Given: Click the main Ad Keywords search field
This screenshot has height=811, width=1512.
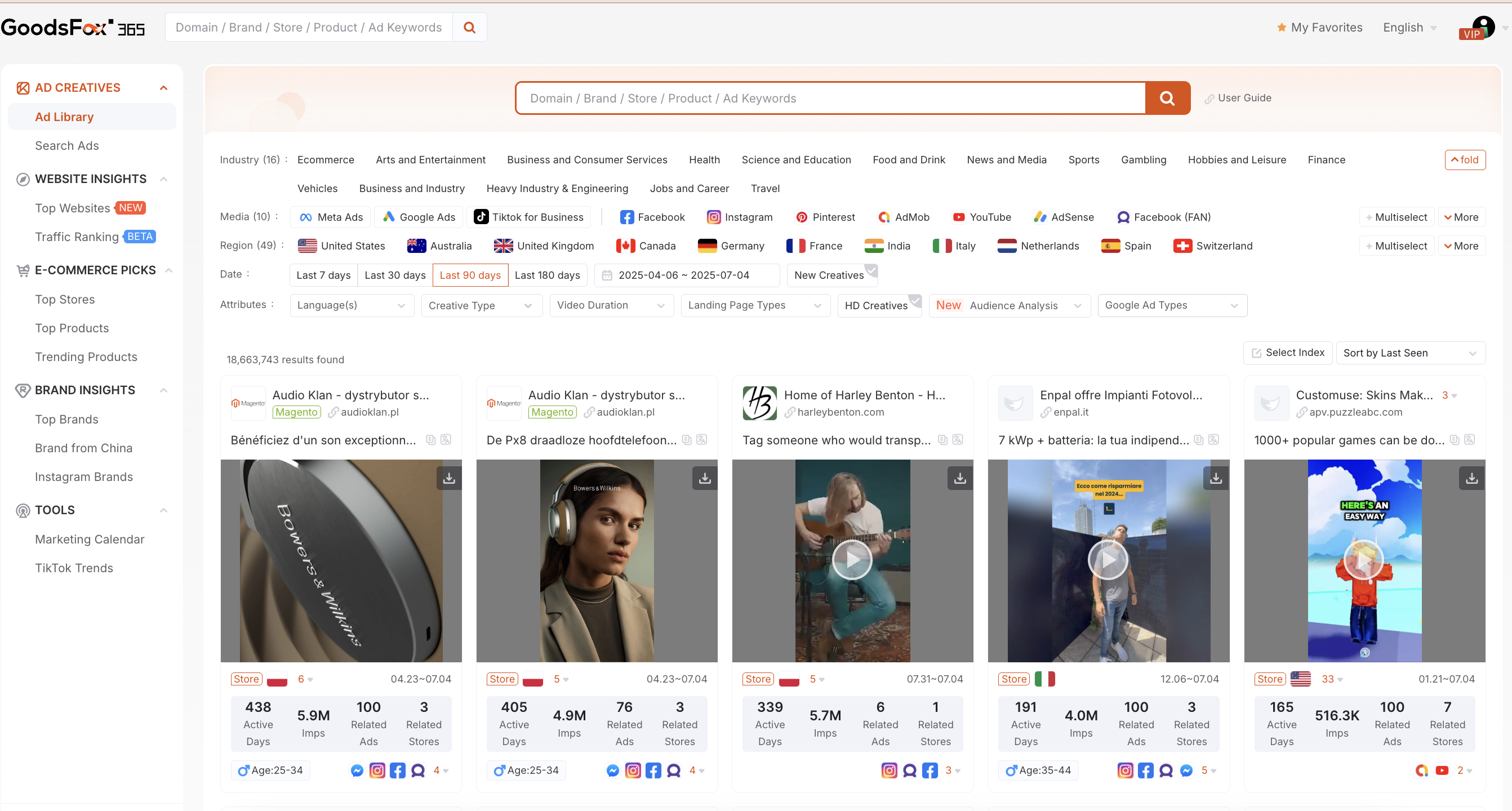Looking at the screenshot, I should pyautogui.click(x=829, y=98).
